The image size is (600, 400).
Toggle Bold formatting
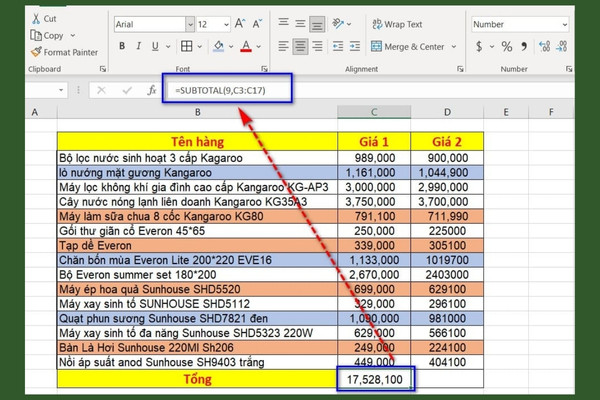[x=122, y=46]
